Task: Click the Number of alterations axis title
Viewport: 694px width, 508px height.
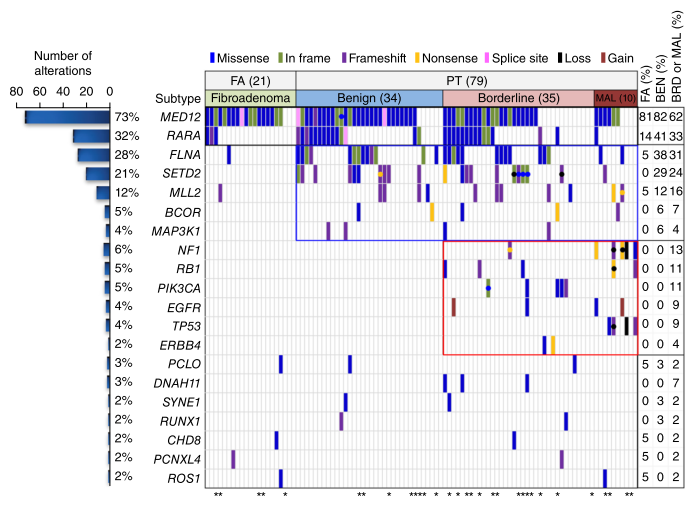Action: [x=62, y=62]
